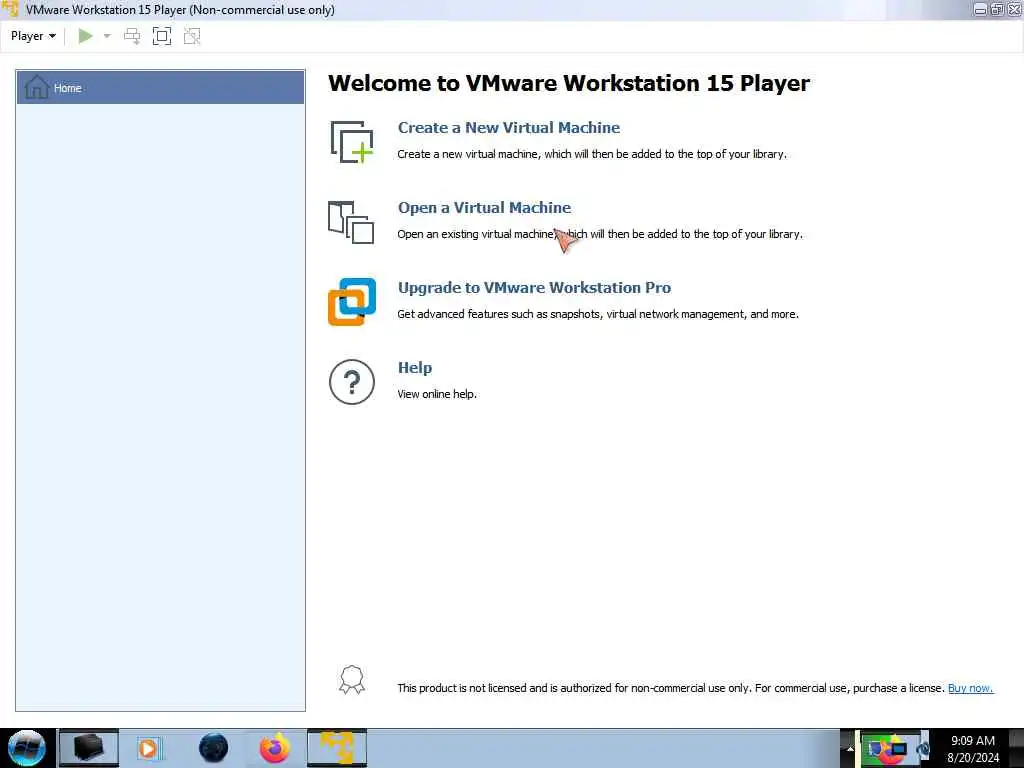Click the open virtual machine icon
This screenshot has width=1024, height=768.
pyautogui.click(x=351, y=222)
